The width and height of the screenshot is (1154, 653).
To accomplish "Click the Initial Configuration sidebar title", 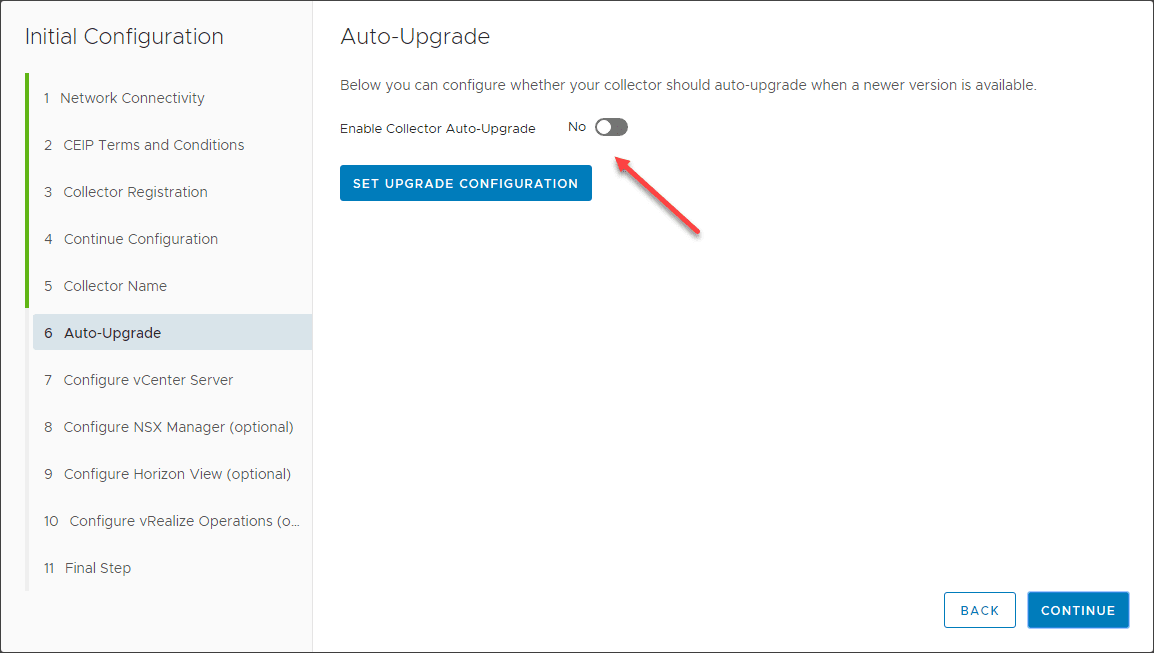I will point(124,37).
